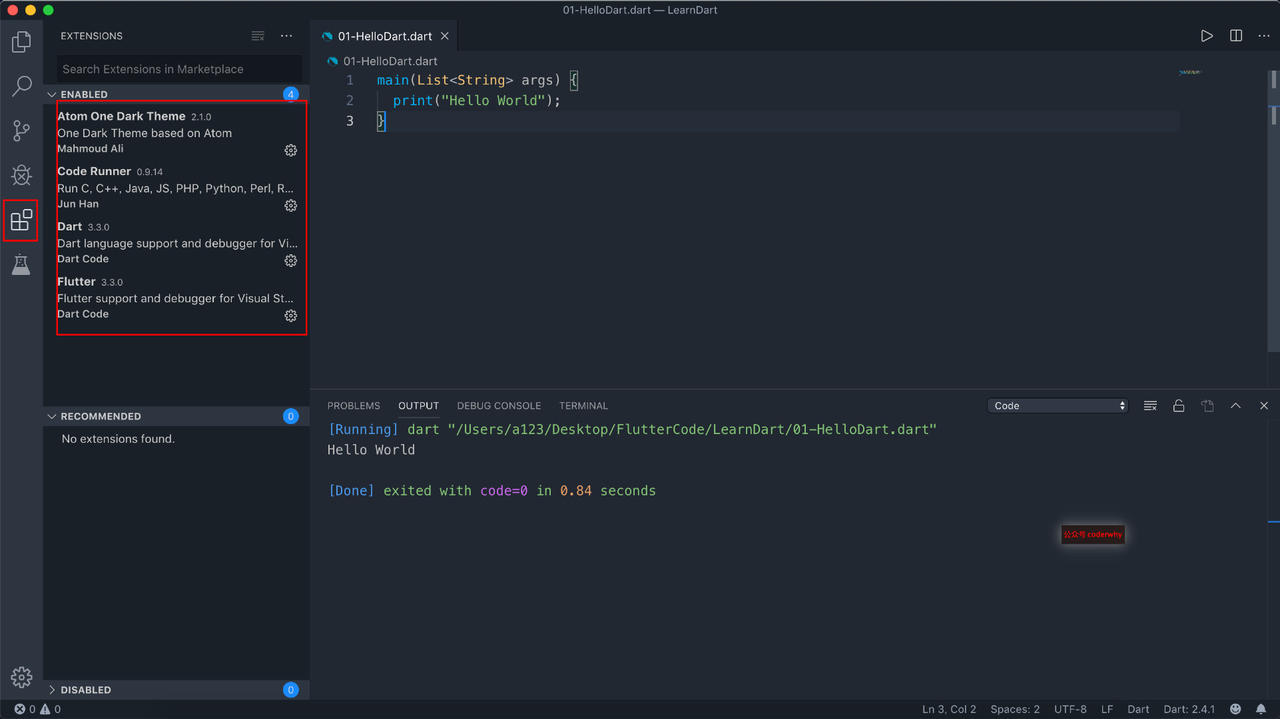Go to line via Ln 3, Col 2

949,709
